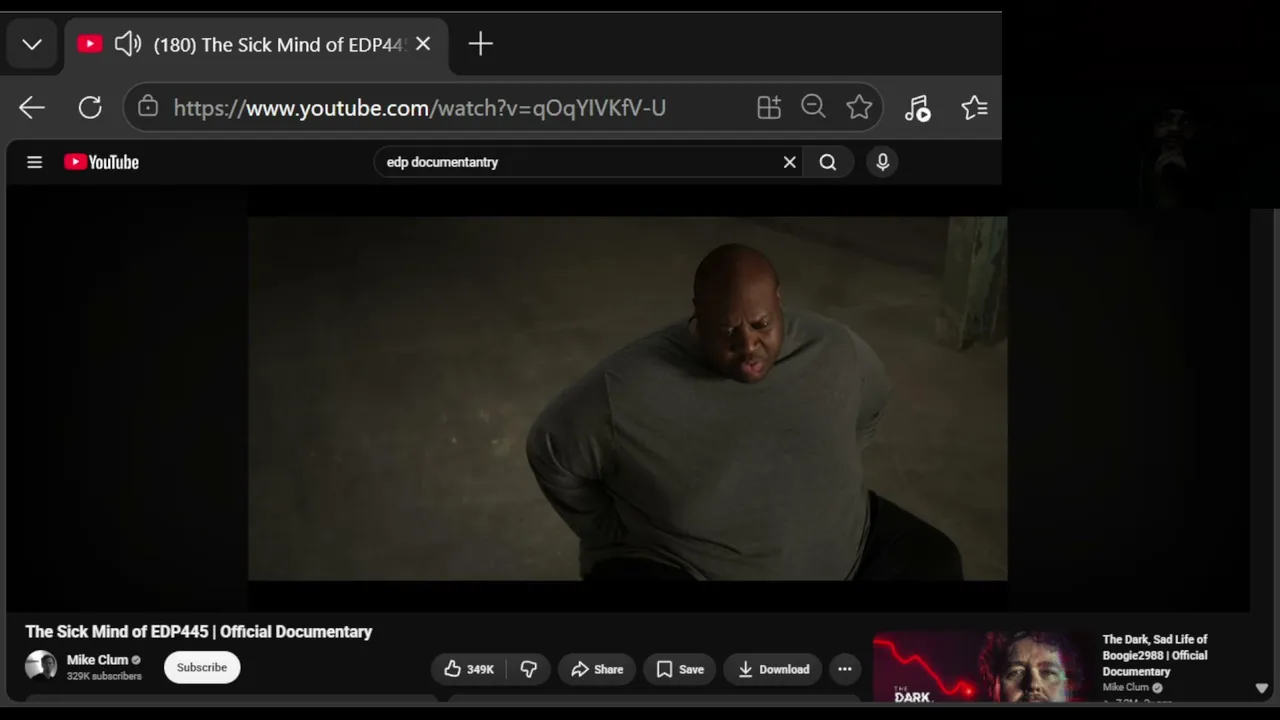Open the apps available icon in address bar
This screenshot has width=1280, height=720.
click(x=768, y=108)
